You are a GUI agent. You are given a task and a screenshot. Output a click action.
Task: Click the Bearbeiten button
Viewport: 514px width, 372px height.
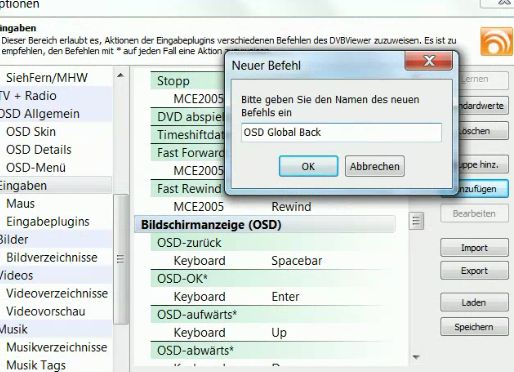(x=474, y=213)
